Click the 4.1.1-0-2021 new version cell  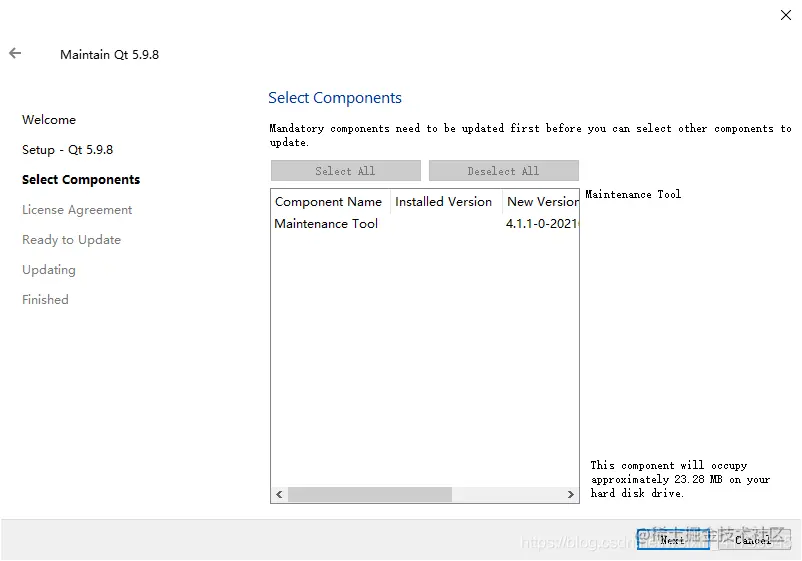(x=542, y=223)
